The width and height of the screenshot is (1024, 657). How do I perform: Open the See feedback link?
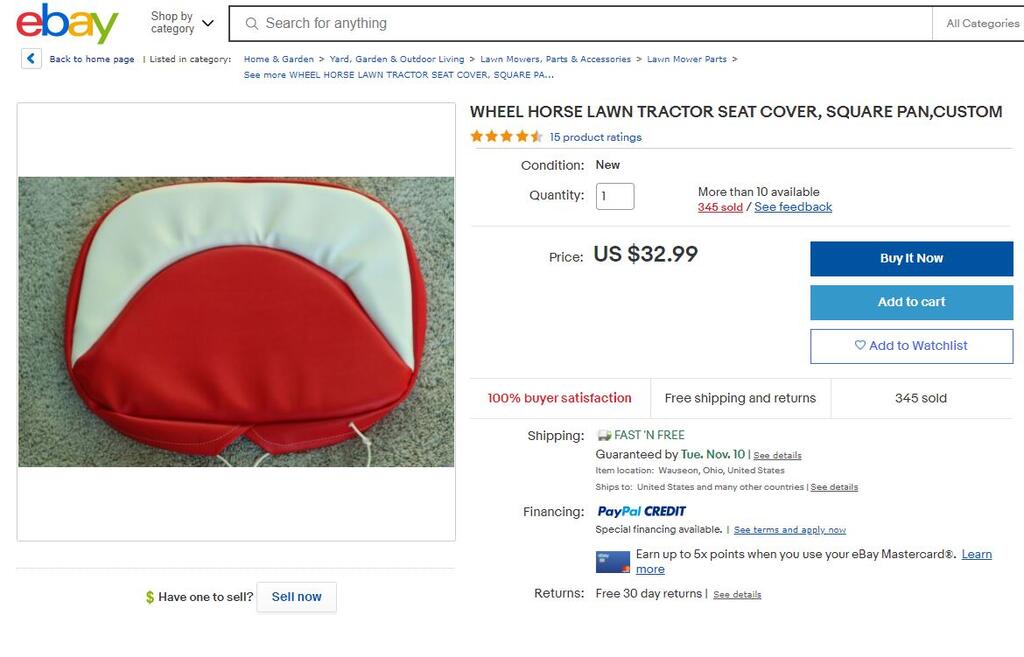coord(793,207)
